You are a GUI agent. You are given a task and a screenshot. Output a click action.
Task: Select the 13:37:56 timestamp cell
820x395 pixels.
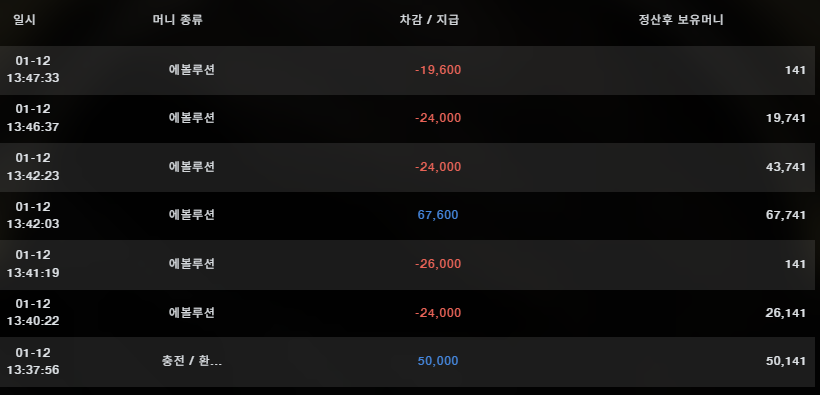coord(33,361)
